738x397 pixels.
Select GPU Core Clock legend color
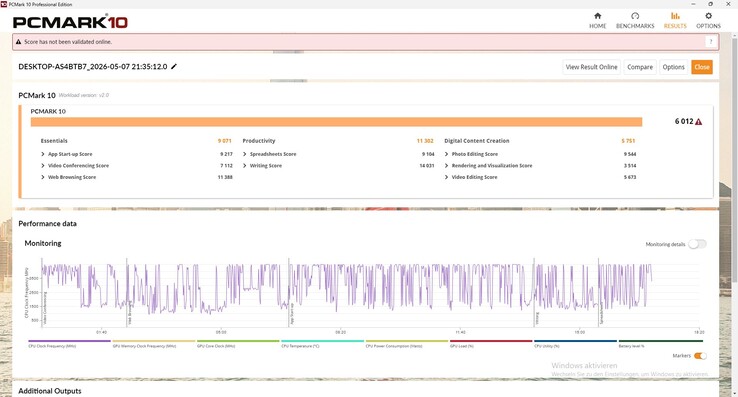coord(238,341)
